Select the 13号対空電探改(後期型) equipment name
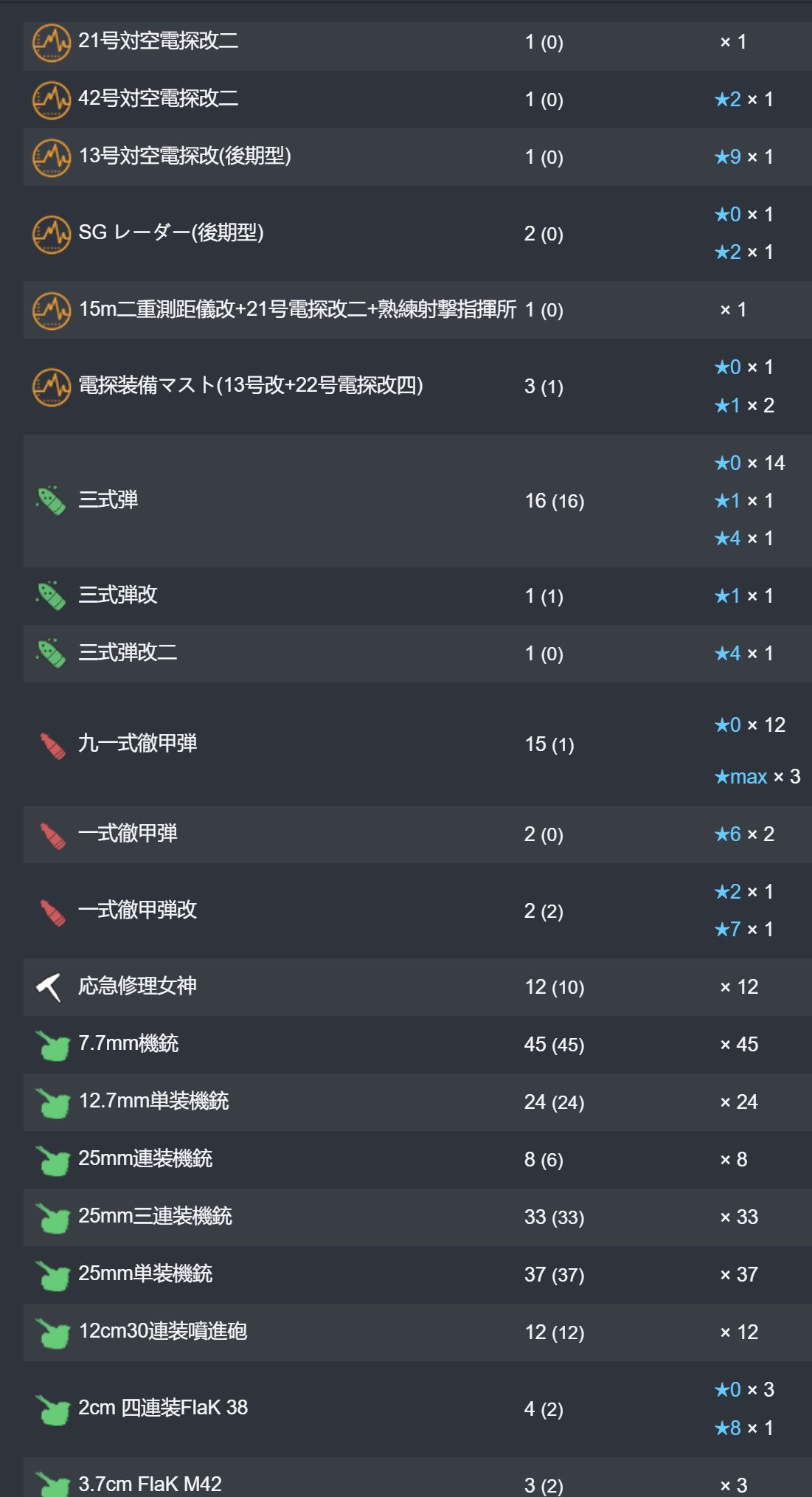 click(x=185, y=156)
